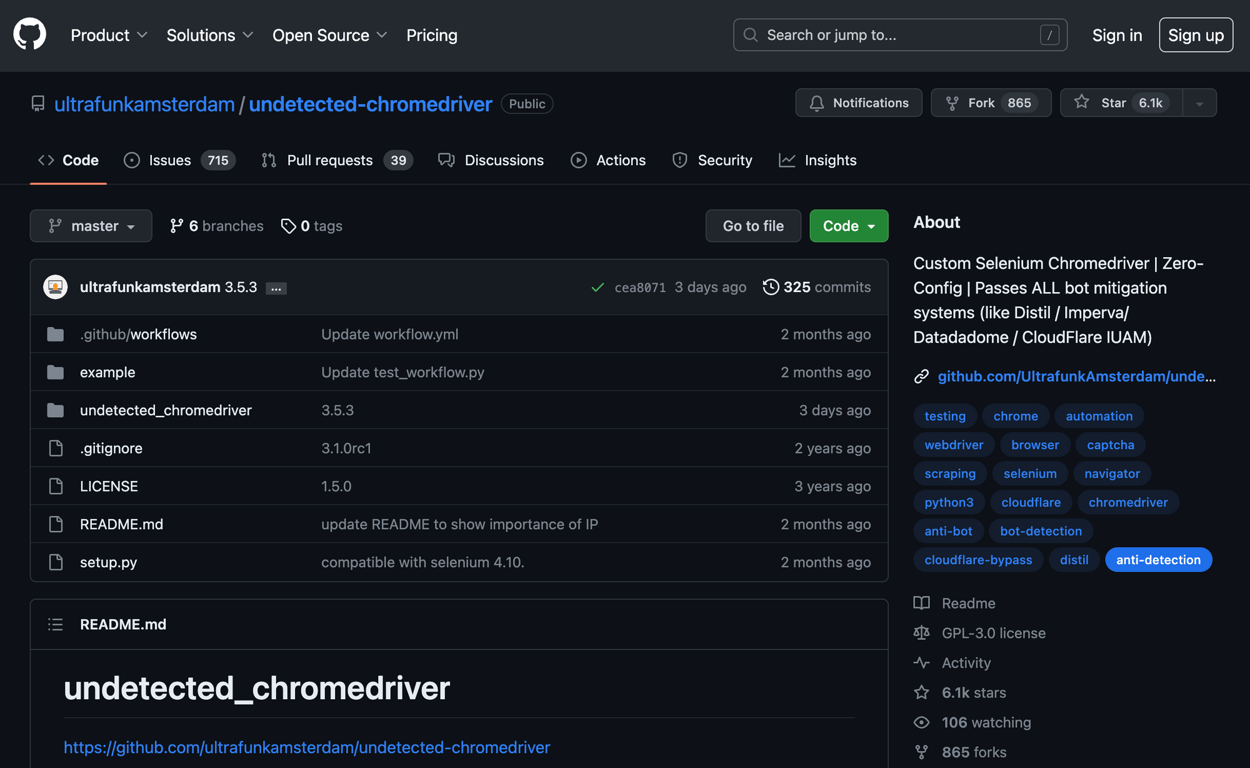Click the ultrafunkamsterdam avatar image
This screenshot has height=768, width=1250.
[x=56, y=287]
